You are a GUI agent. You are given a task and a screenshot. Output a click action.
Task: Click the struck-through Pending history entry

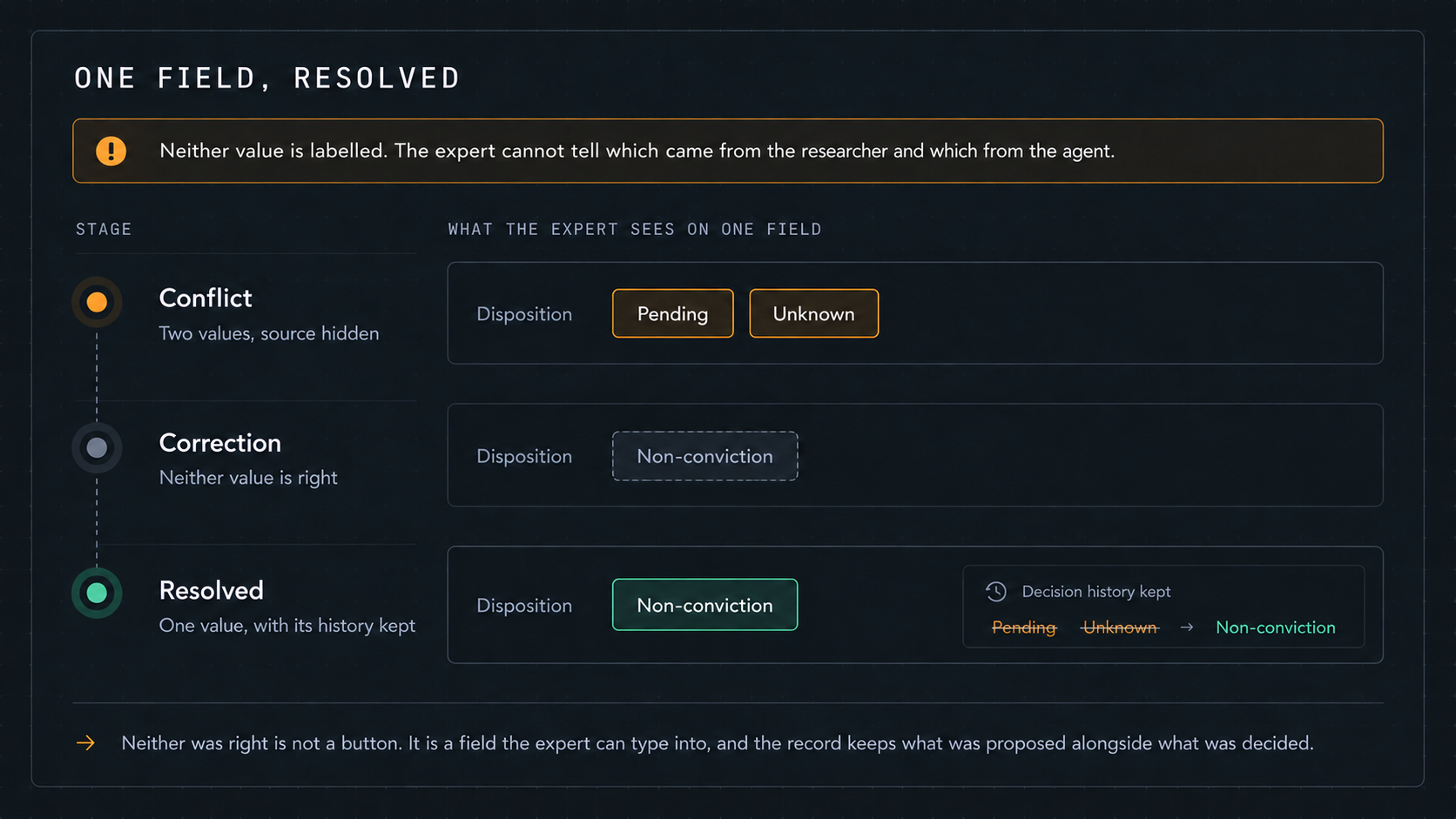click(x=1024, y=628)
